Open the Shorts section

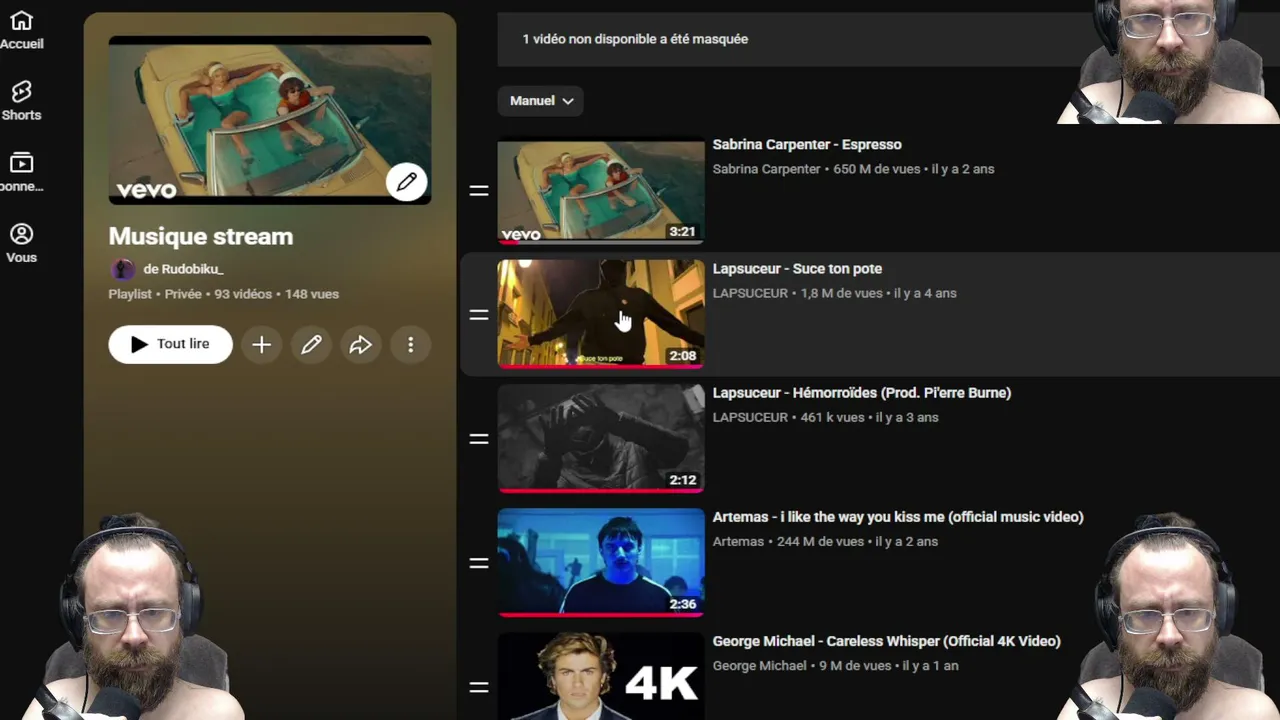point(21,101)
